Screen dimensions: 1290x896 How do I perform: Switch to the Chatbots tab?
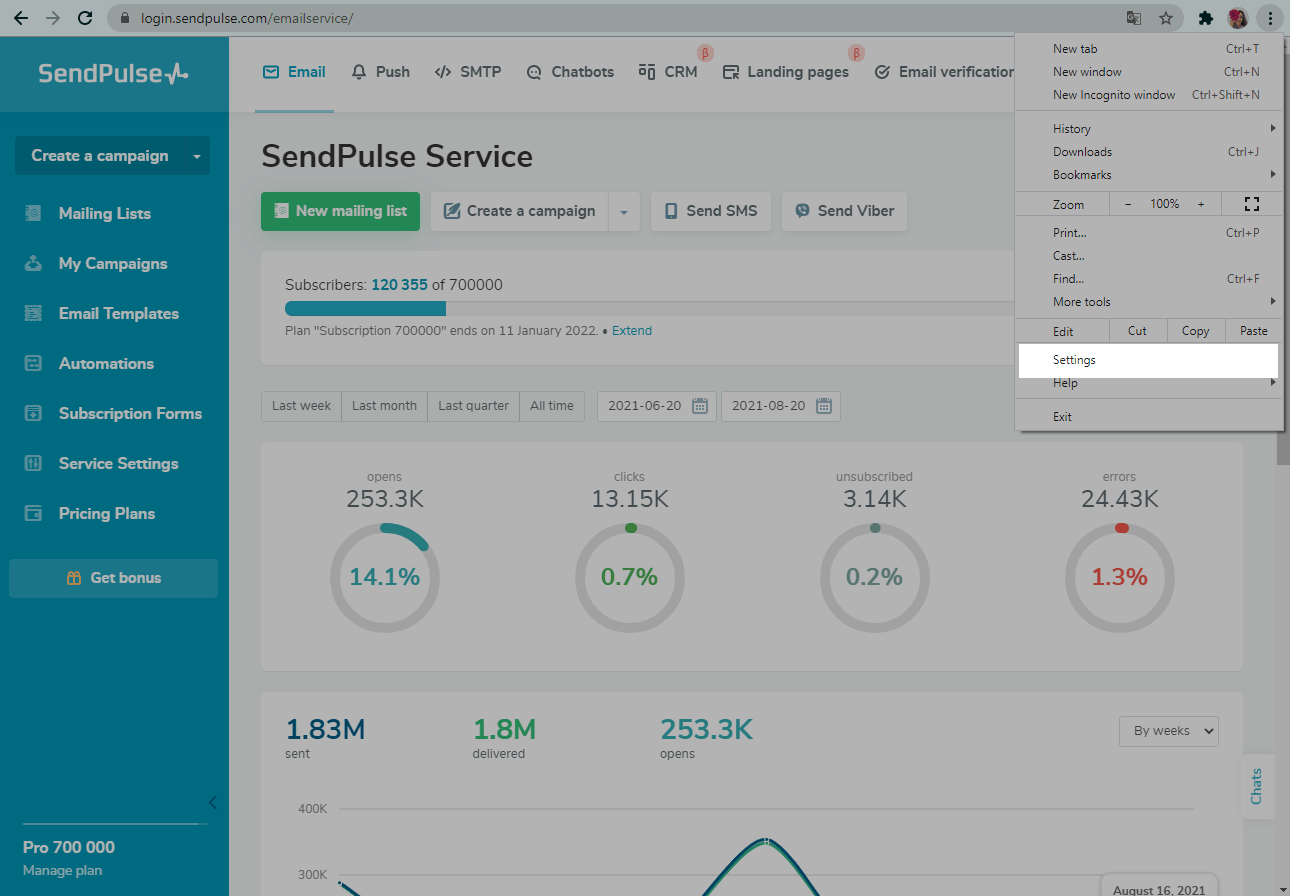point(570,72)
